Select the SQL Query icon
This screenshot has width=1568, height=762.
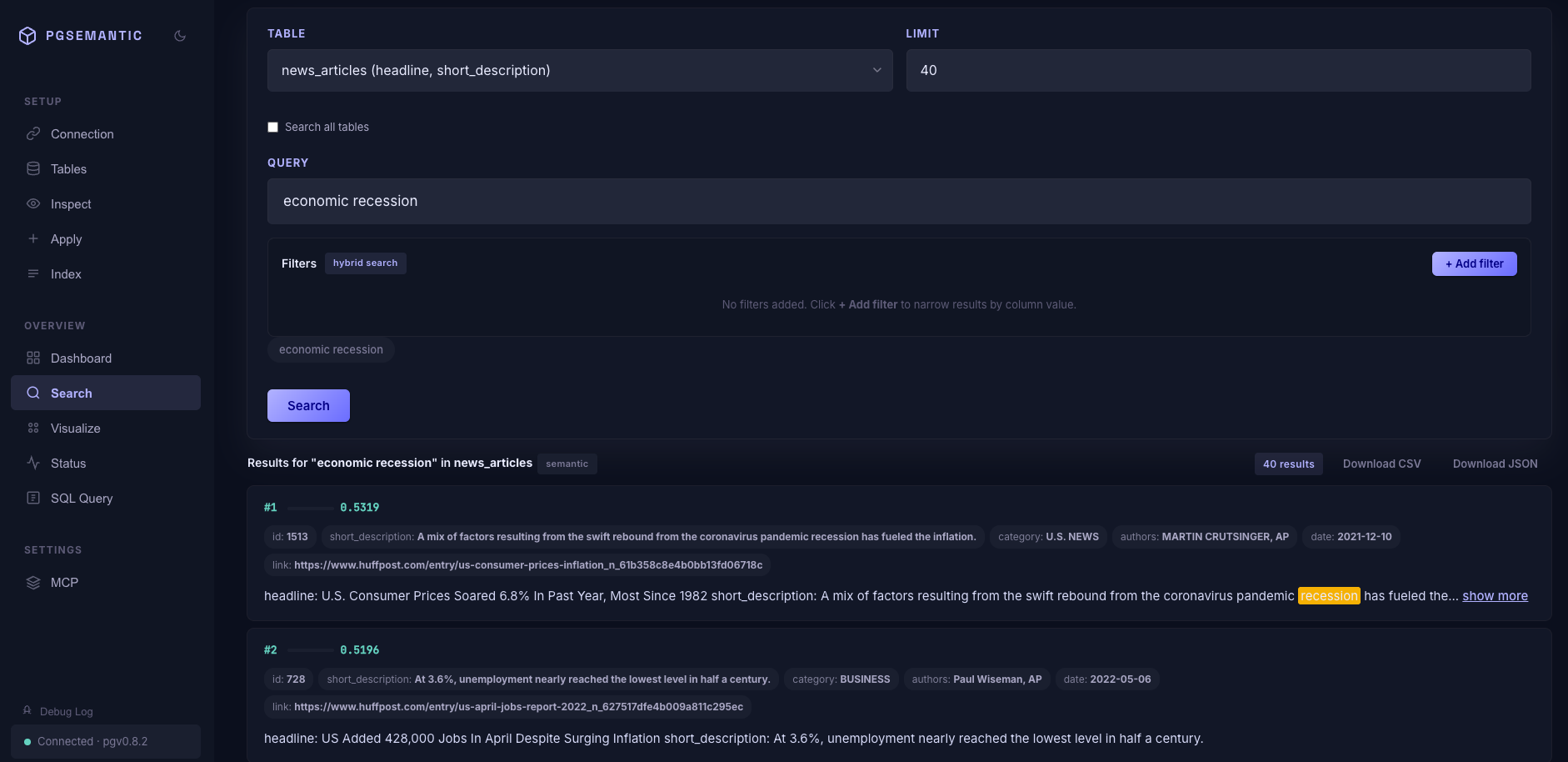[x=32, y=498]
